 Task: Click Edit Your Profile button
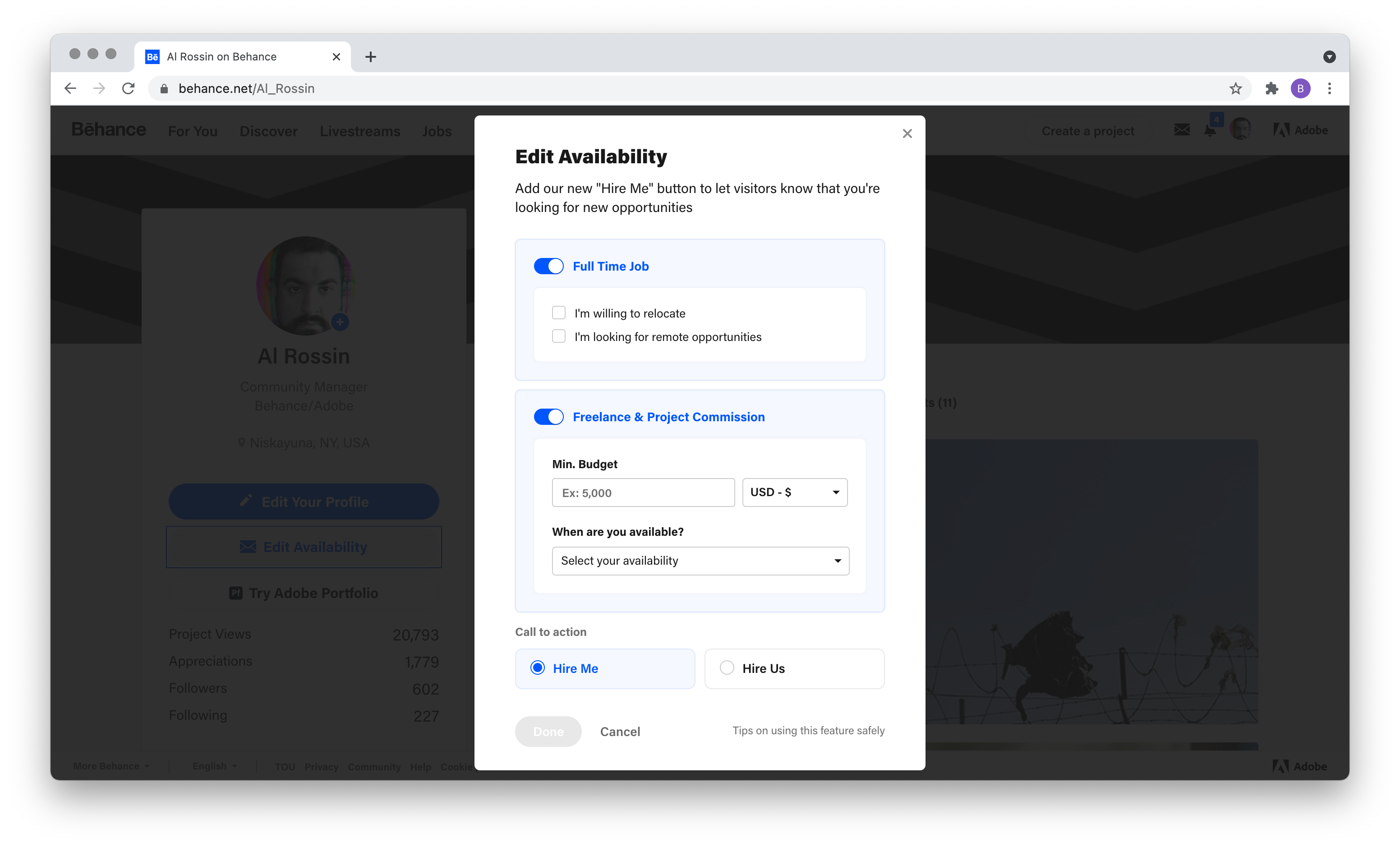click(304, 501)
